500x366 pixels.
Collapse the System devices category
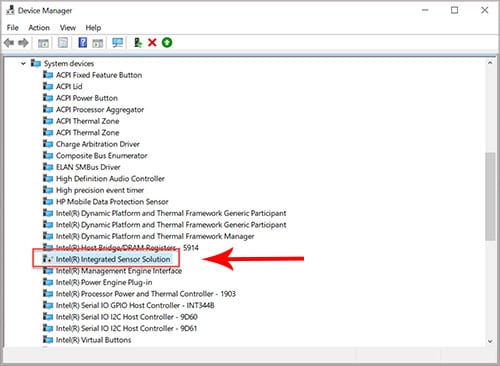point(23,63)
